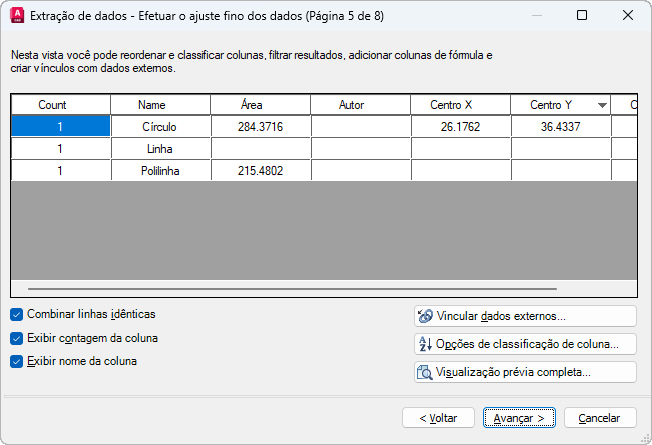Open the Centro Y column sort arrow
Screen dimensions: 652x445
pos(601,105)
